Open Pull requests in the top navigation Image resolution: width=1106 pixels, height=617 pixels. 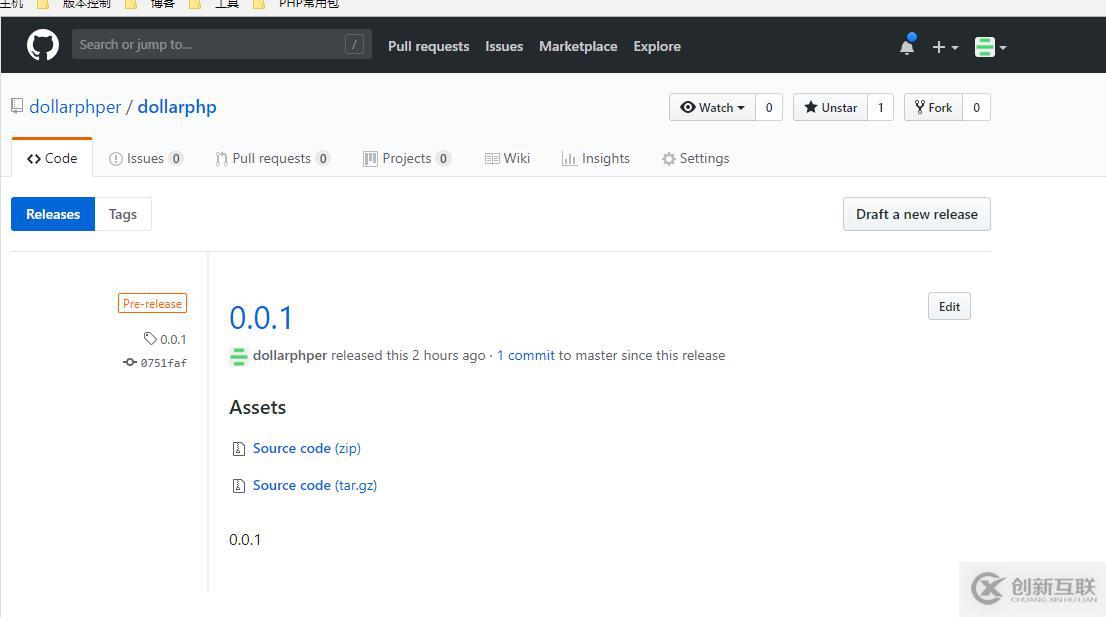pos(428,47)
